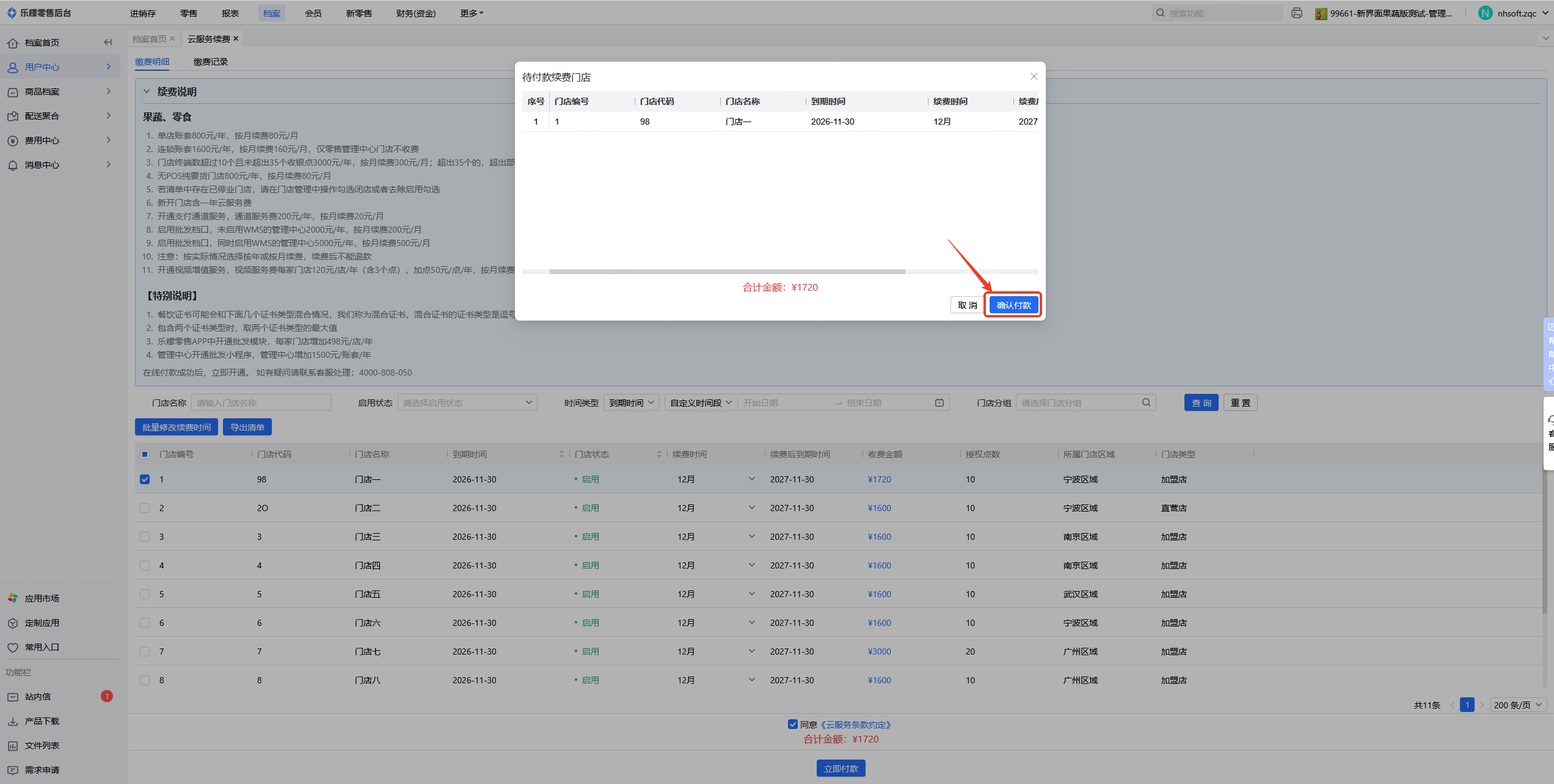Image resolution: width=1554 pixels, height=784 pixels.
Task: Check the checkbox for store 门店二 row
Action: click(145, 508)
